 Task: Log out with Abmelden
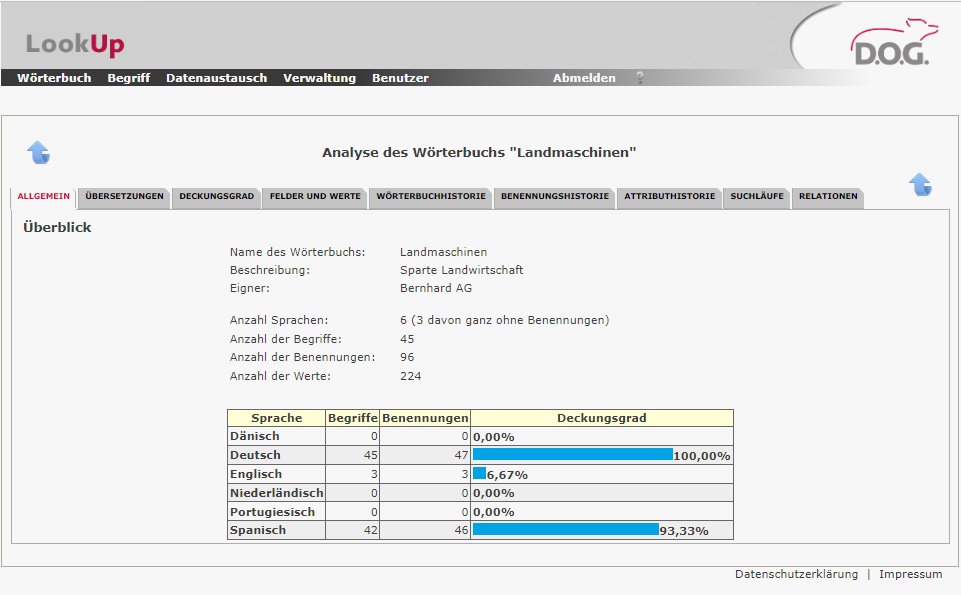pyautogui.click(x=584, y=78)
